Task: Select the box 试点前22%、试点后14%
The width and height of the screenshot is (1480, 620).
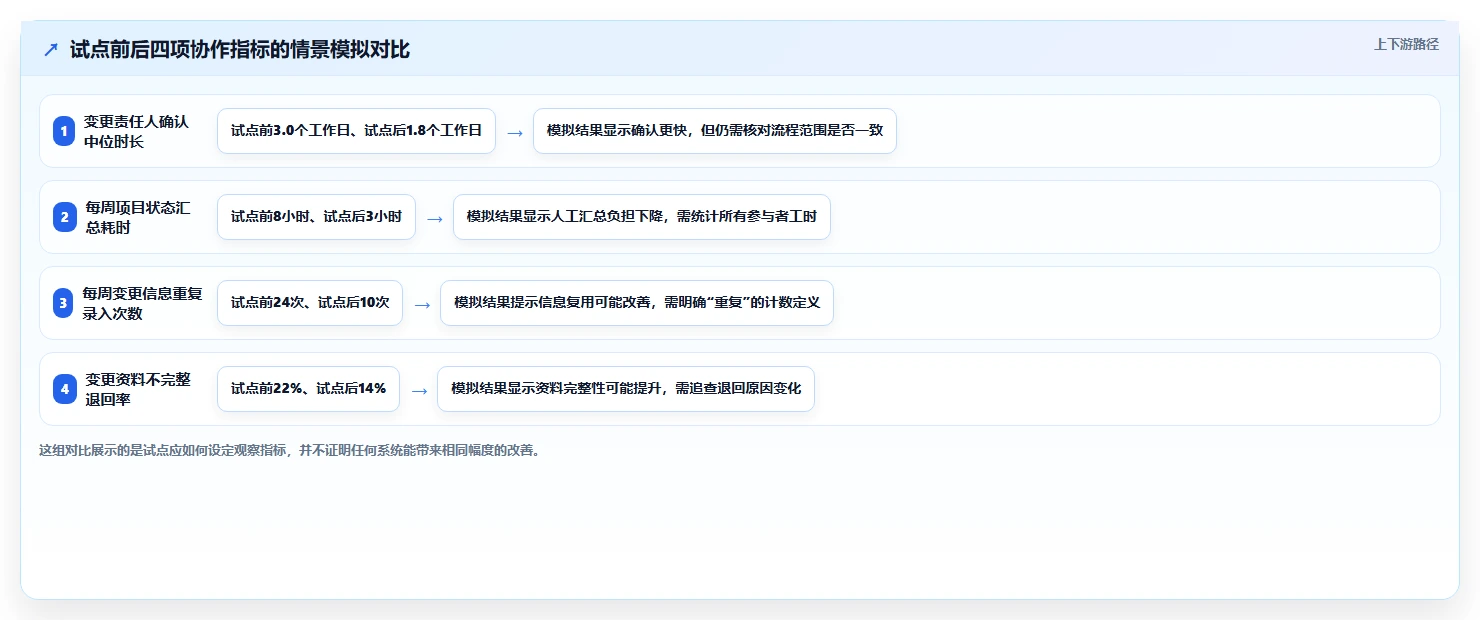Action: 308,389
